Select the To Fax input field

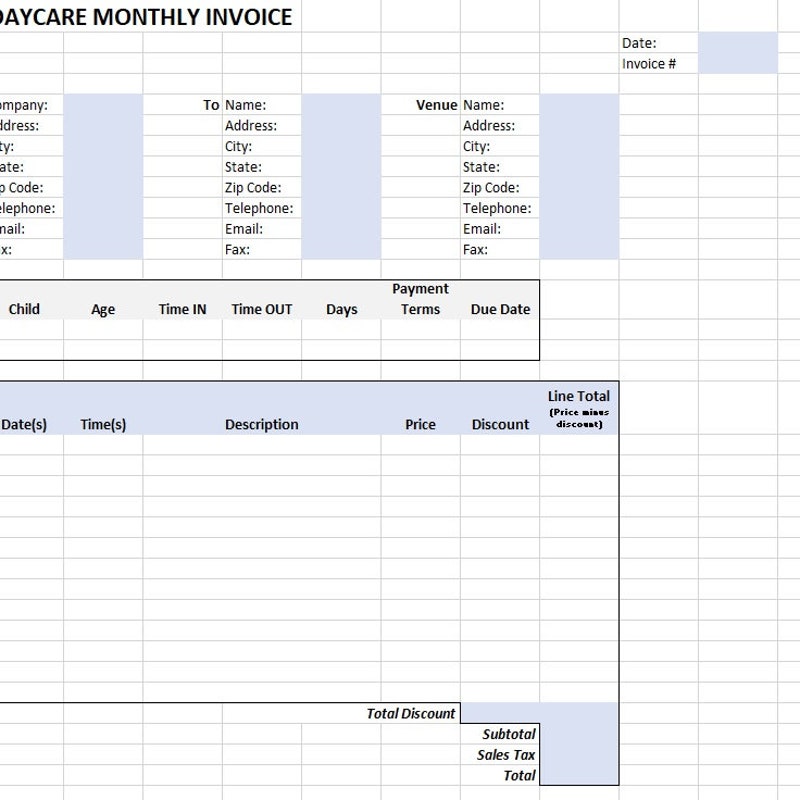tap(340, 250)
